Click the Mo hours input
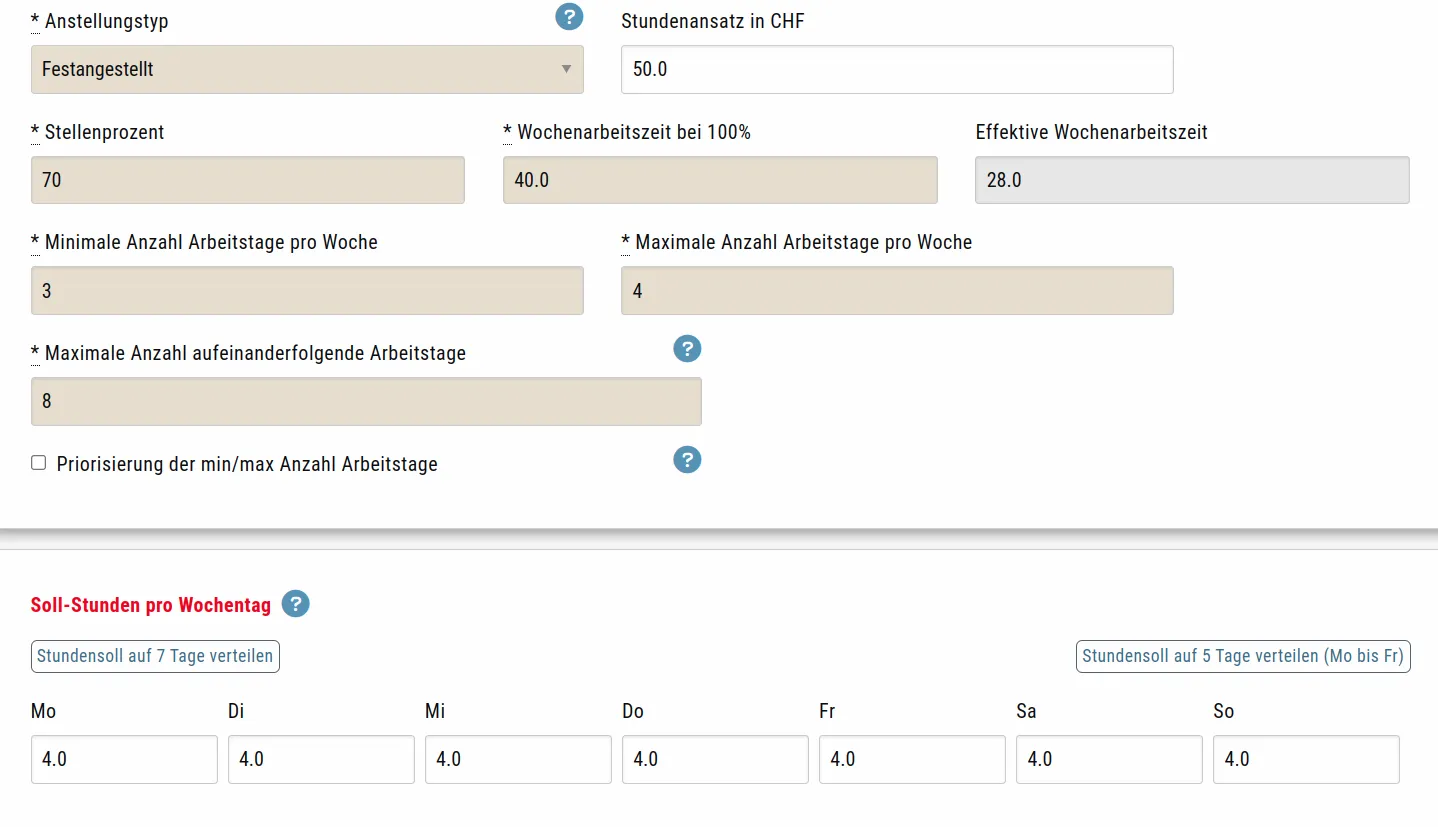 tap(124, 759)
